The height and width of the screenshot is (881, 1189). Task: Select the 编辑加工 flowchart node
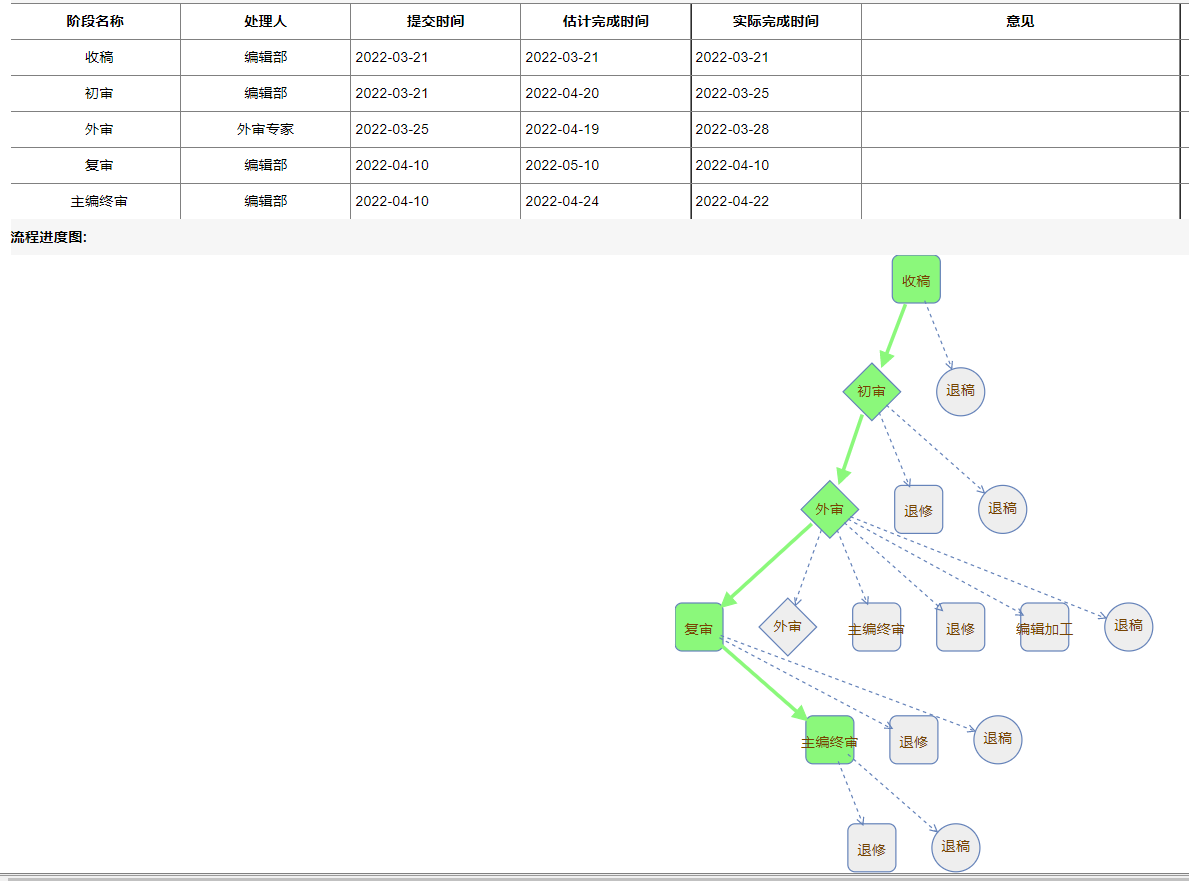pyautogui.click(x=1044, y=628)
